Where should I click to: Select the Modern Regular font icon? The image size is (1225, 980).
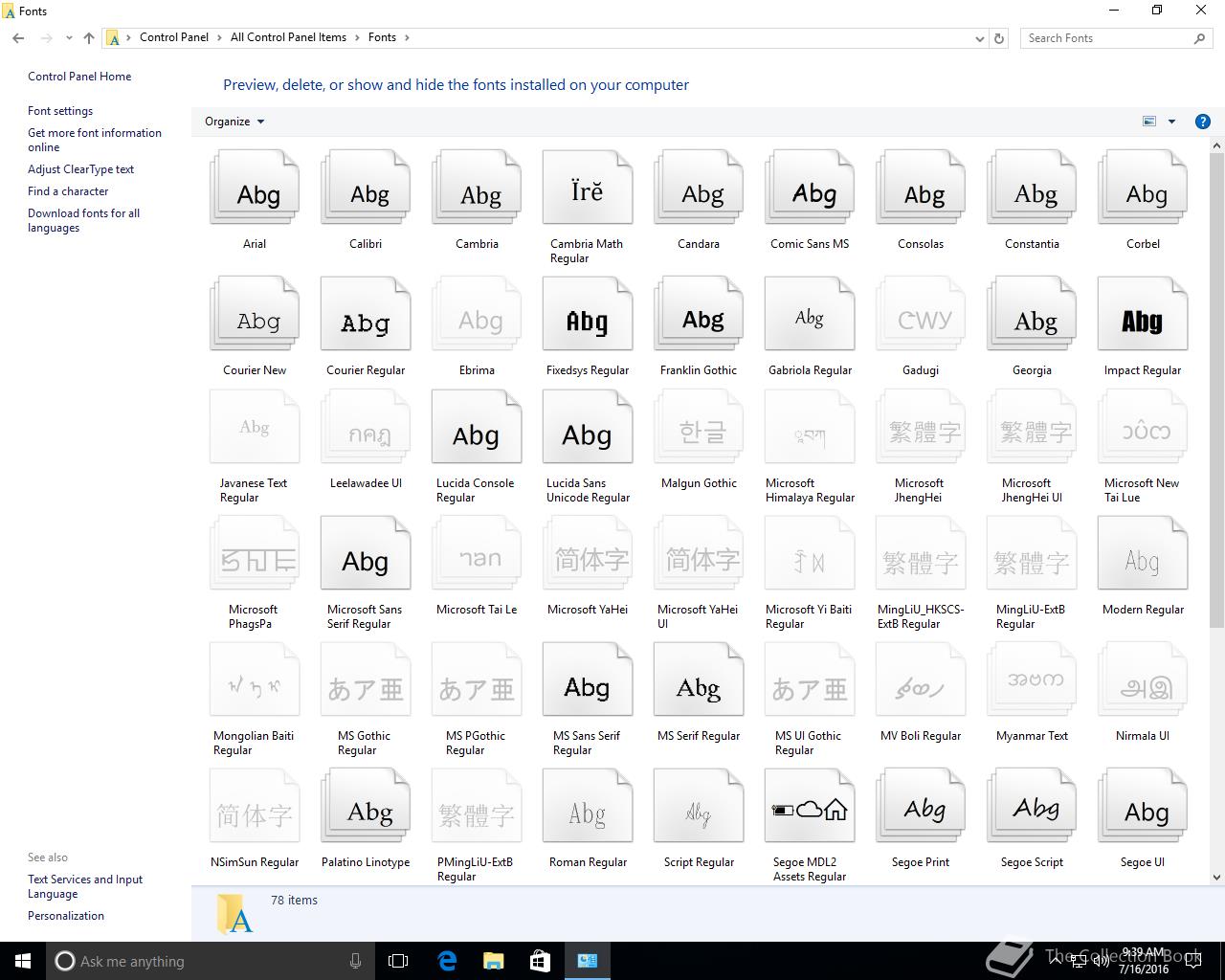tap(1143, 553)
